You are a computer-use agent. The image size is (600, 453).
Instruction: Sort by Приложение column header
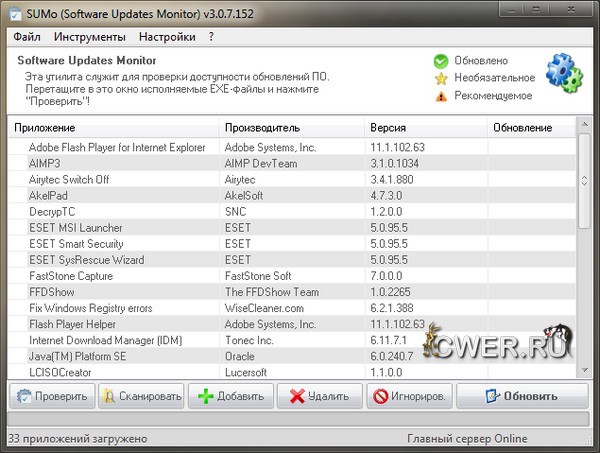[x=113, y=128]
